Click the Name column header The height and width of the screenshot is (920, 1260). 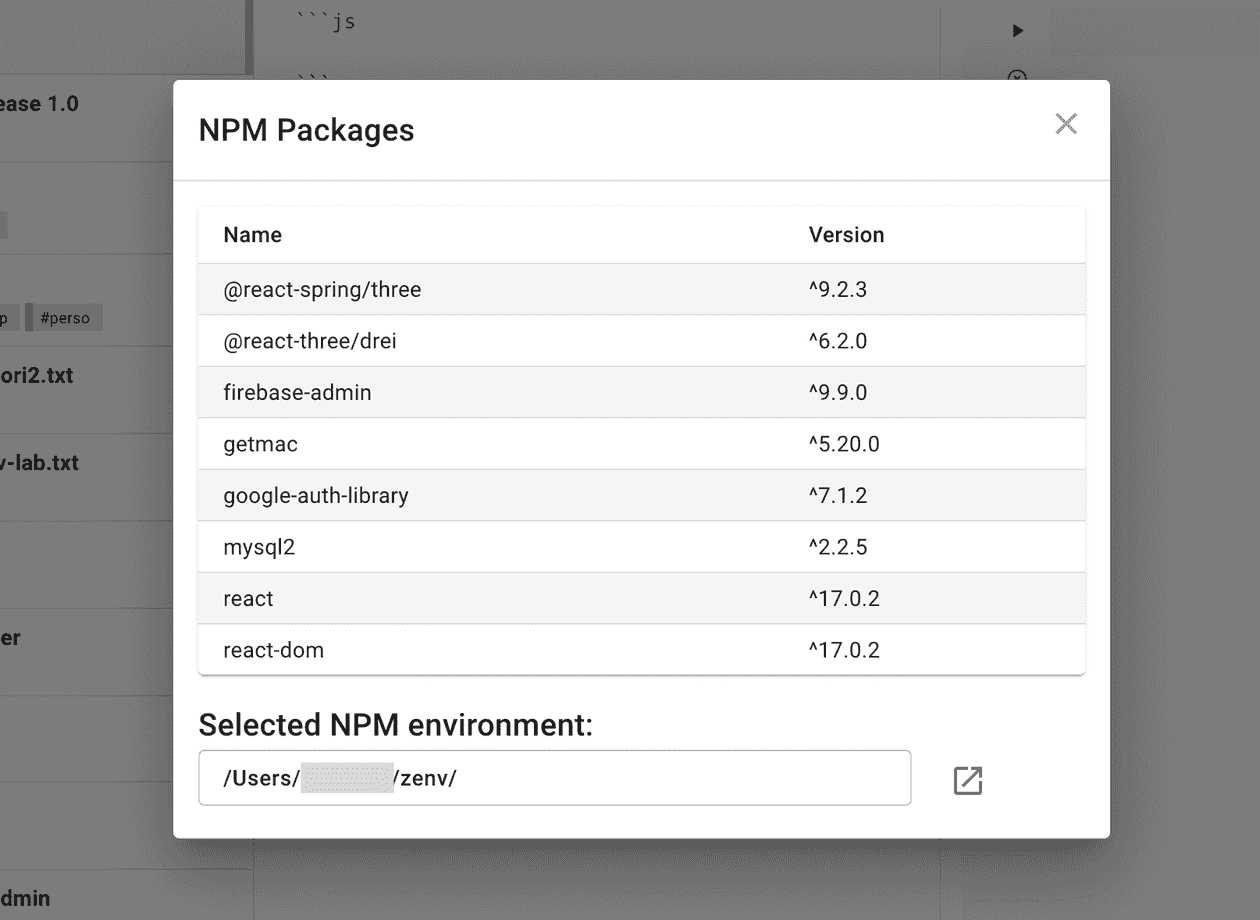pos(251,234)
